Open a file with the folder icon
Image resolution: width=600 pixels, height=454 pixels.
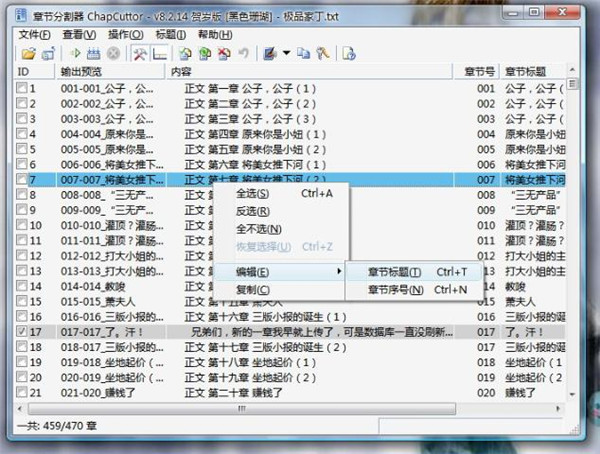point(28,54)
